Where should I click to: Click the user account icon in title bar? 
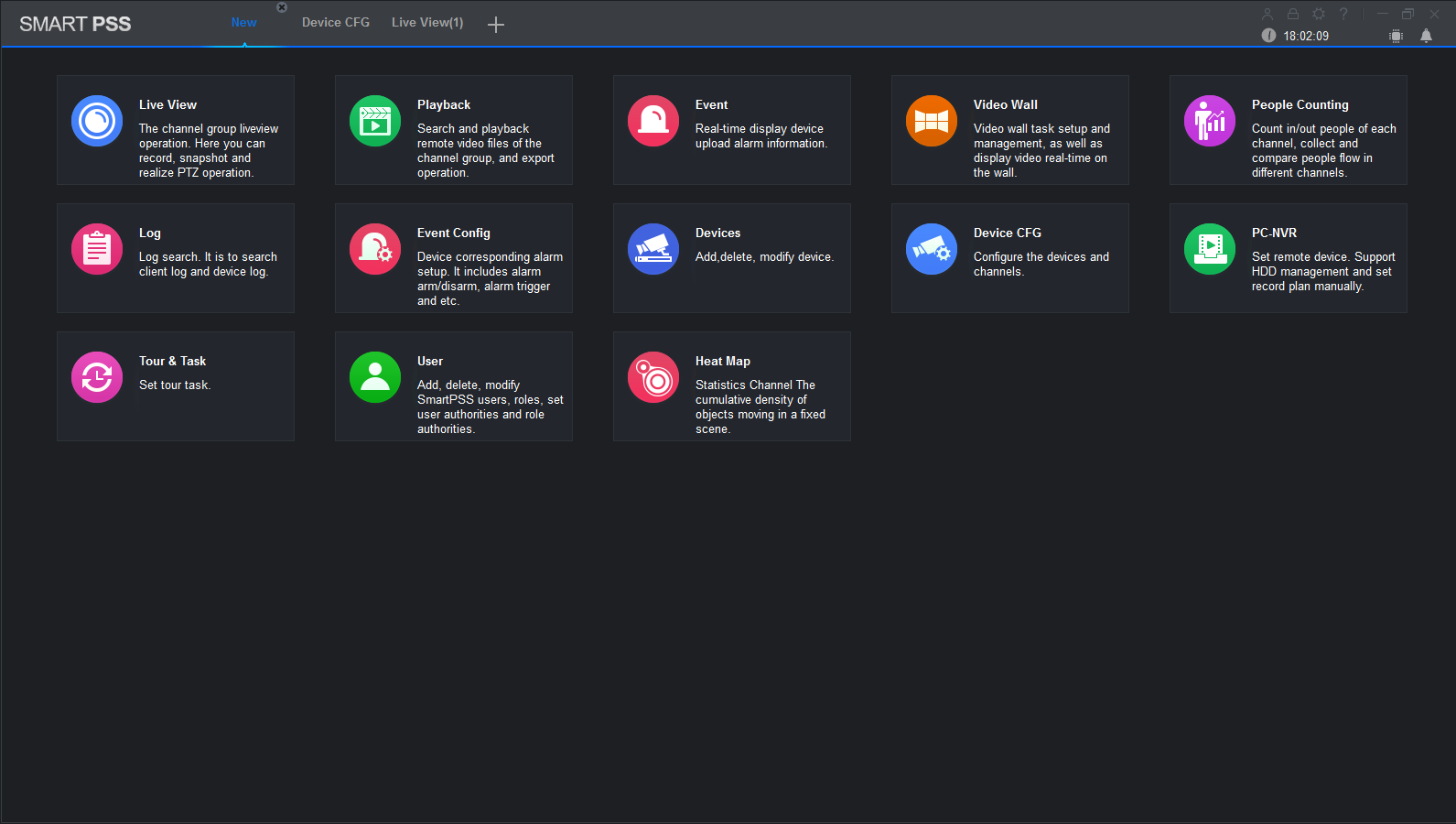click(1267, 14)
